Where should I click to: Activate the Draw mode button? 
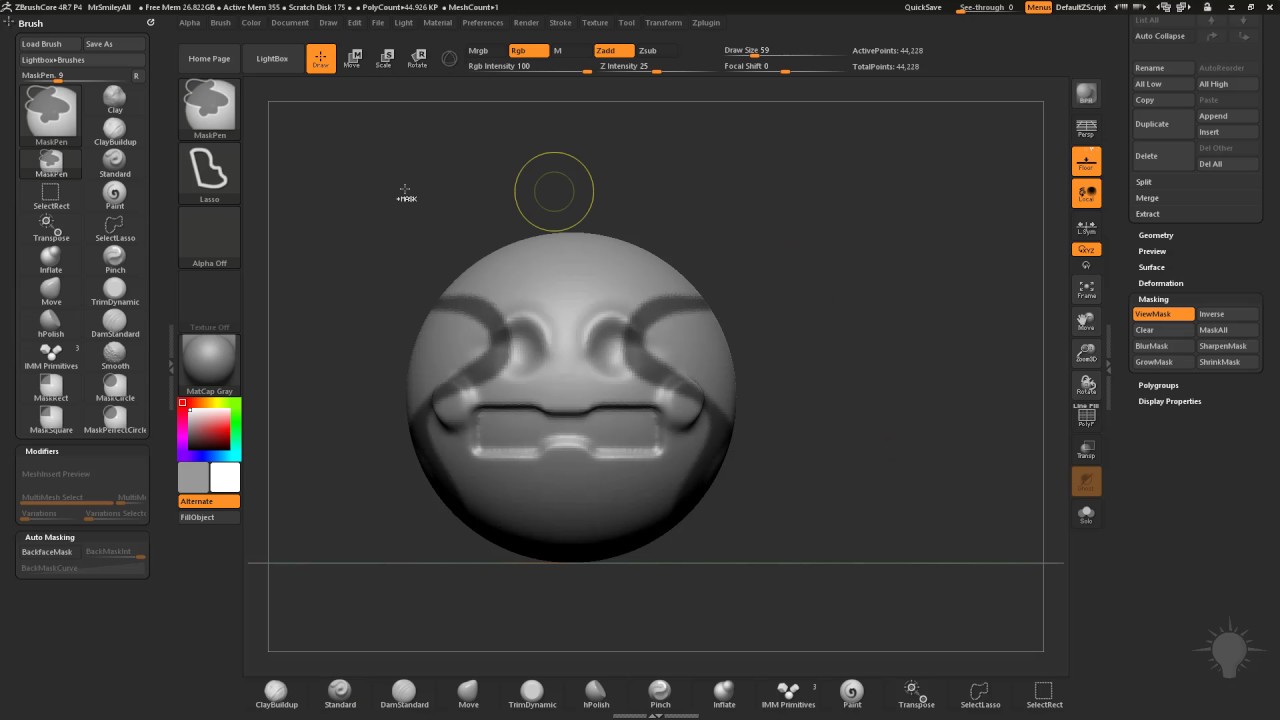[x=321, y=59]
